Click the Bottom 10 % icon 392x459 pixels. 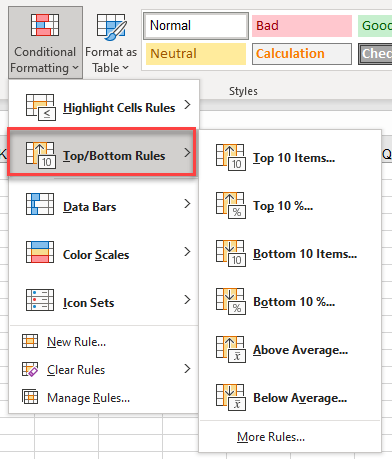(x=231, y=301)
